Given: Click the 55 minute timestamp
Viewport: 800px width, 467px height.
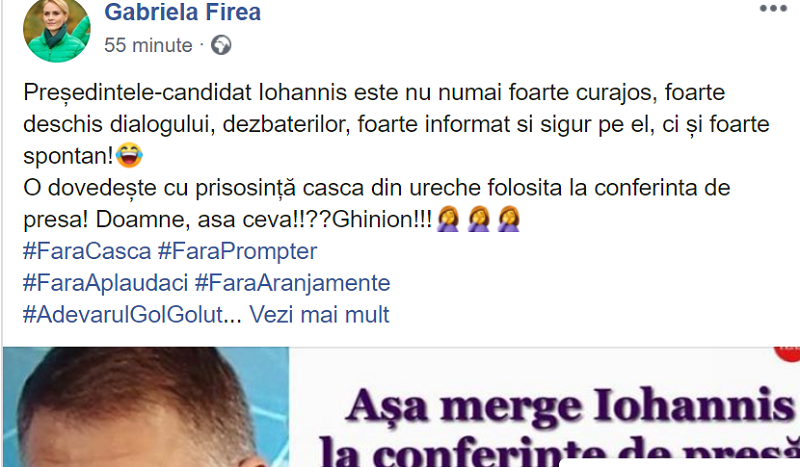Looking at the screenshot, I should (148, 45).
